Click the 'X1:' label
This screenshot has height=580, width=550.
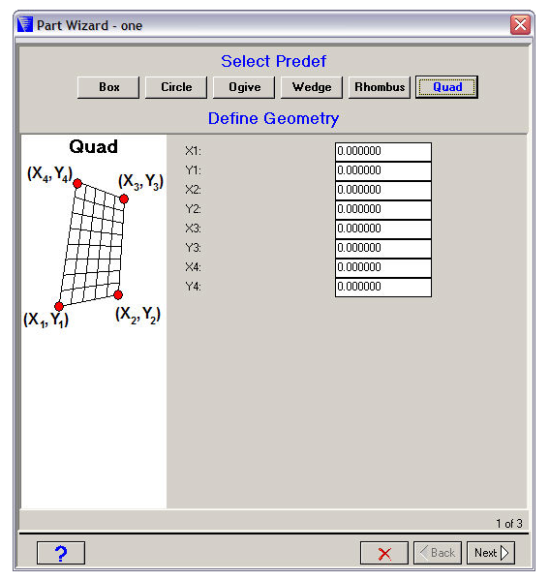193,151
